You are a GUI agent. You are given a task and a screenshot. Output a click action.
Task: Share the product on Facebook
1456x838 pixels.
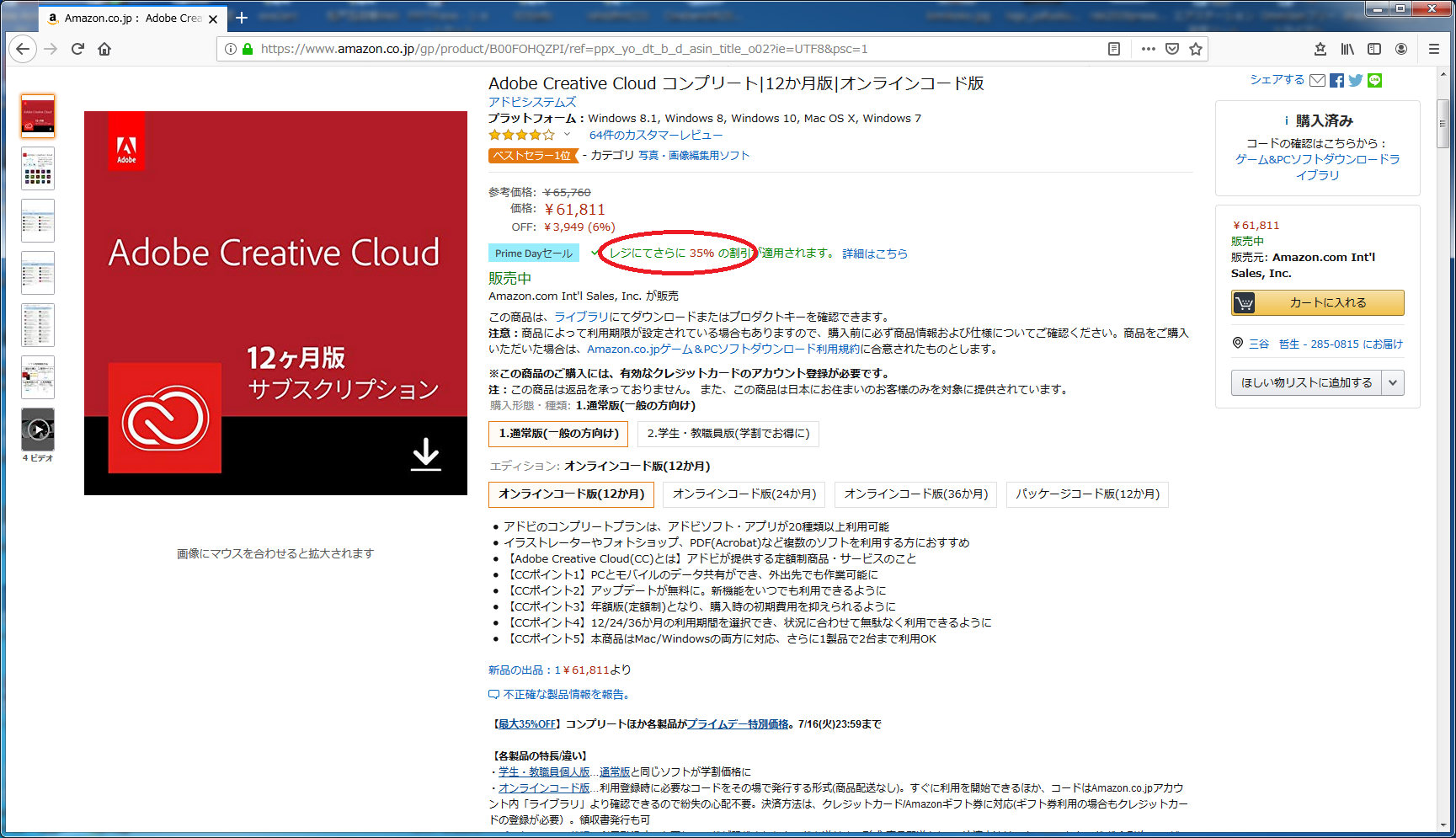click(x=1337, y=80)
